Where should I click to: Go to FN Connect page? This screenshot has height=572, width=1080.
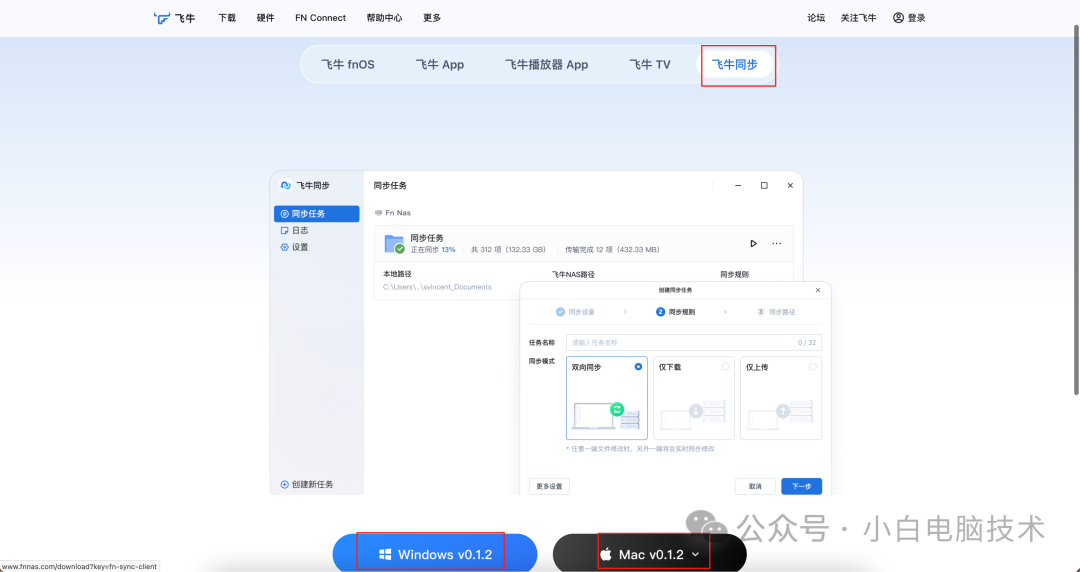[x=320, y=18]
